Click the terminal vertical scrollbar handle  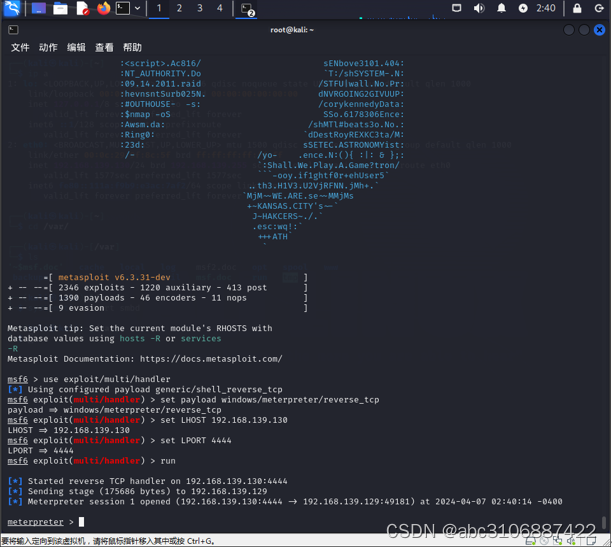click(604, 522)
